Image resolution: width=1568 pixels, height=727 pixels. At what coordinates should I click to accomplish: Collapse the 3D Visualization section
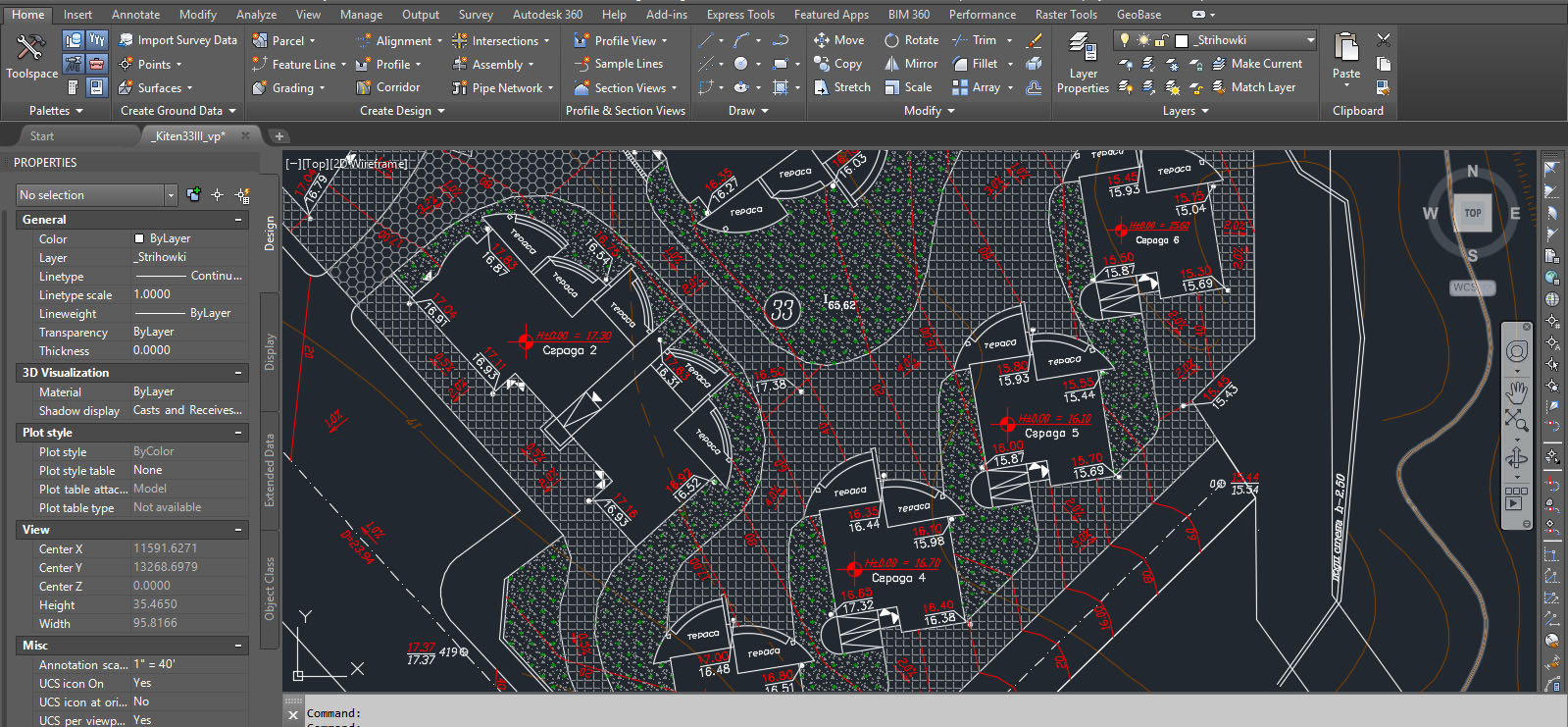pos(238,373)
